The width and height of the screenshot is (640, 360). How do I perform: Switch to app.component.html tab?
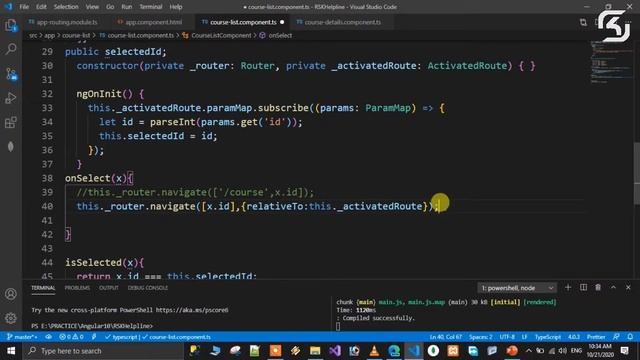tap(150, 22)
